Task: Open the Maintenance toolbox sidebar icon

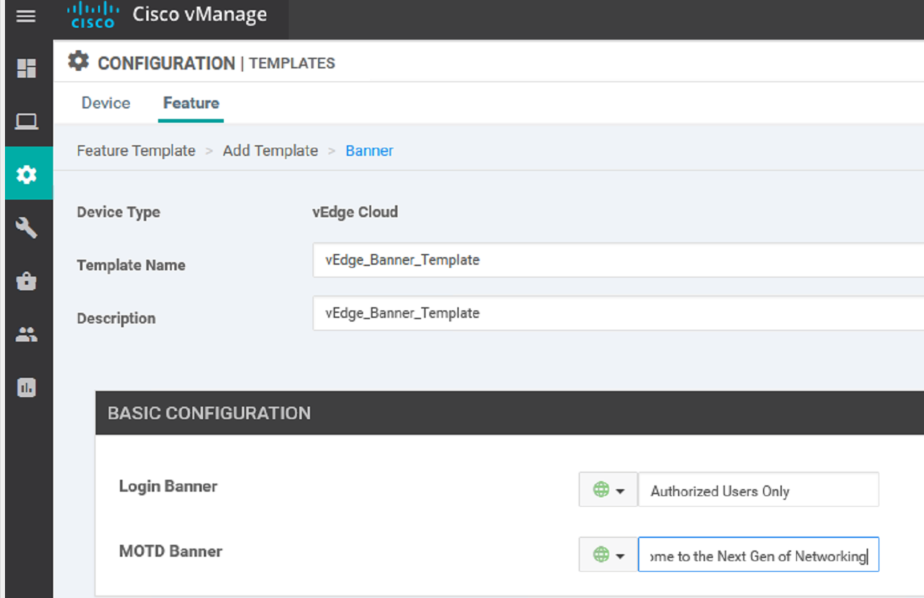Action: pyautogui.click(x=27, y=281)
